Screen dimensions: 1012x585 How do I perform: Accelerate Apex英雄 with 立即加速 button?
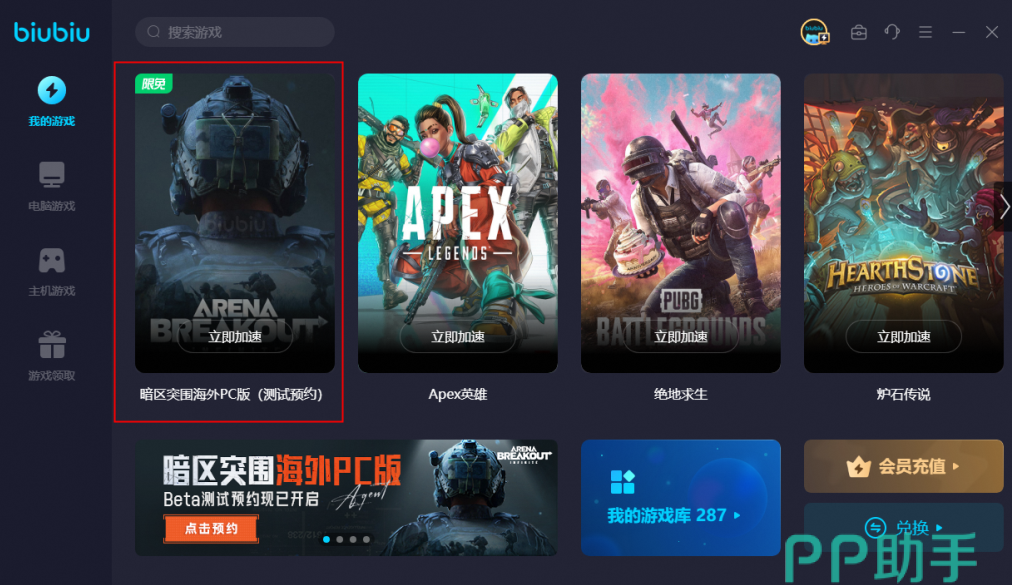click(458, 336)
